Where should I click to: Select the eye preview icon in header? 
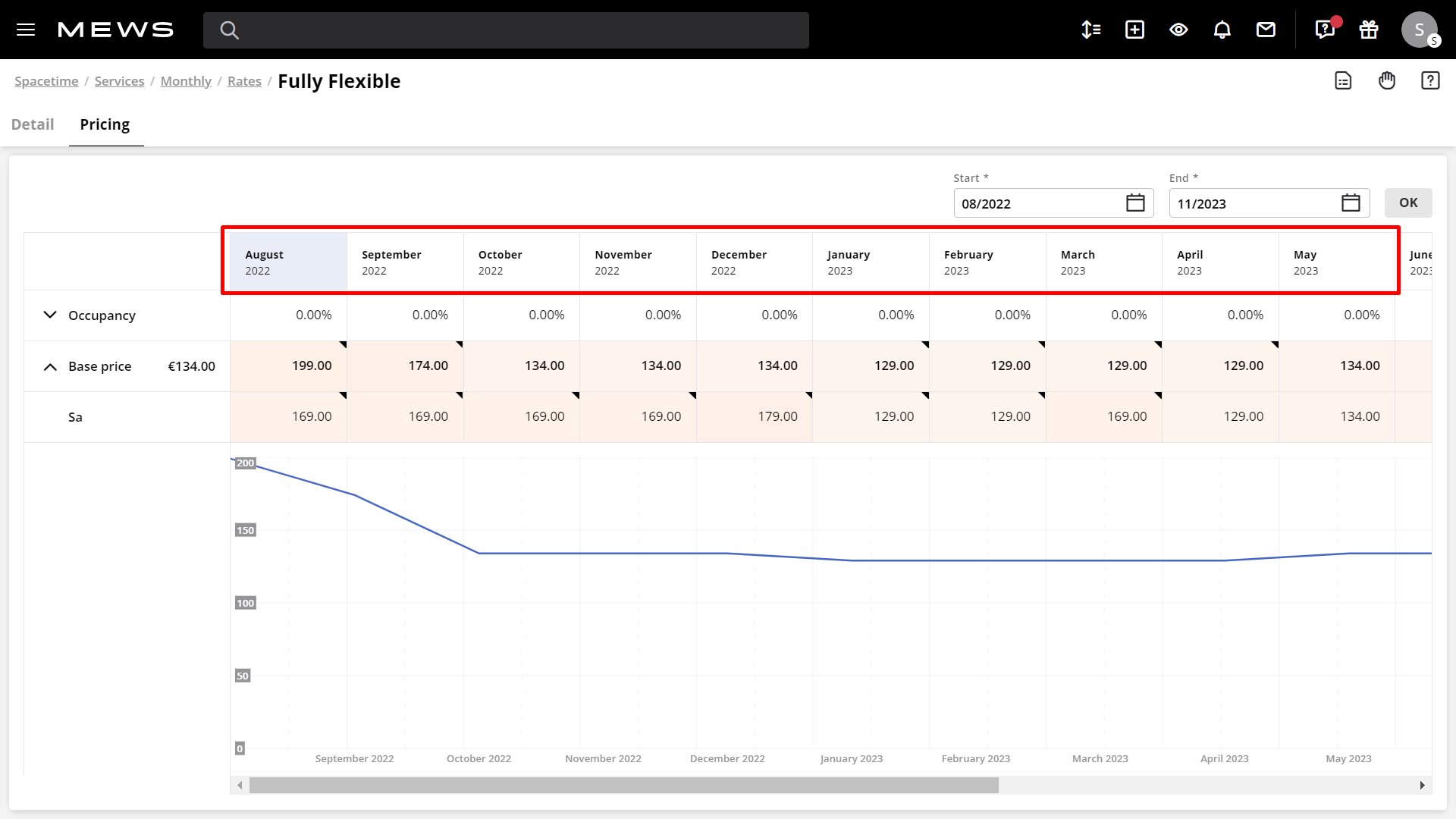pos(1178,30)
